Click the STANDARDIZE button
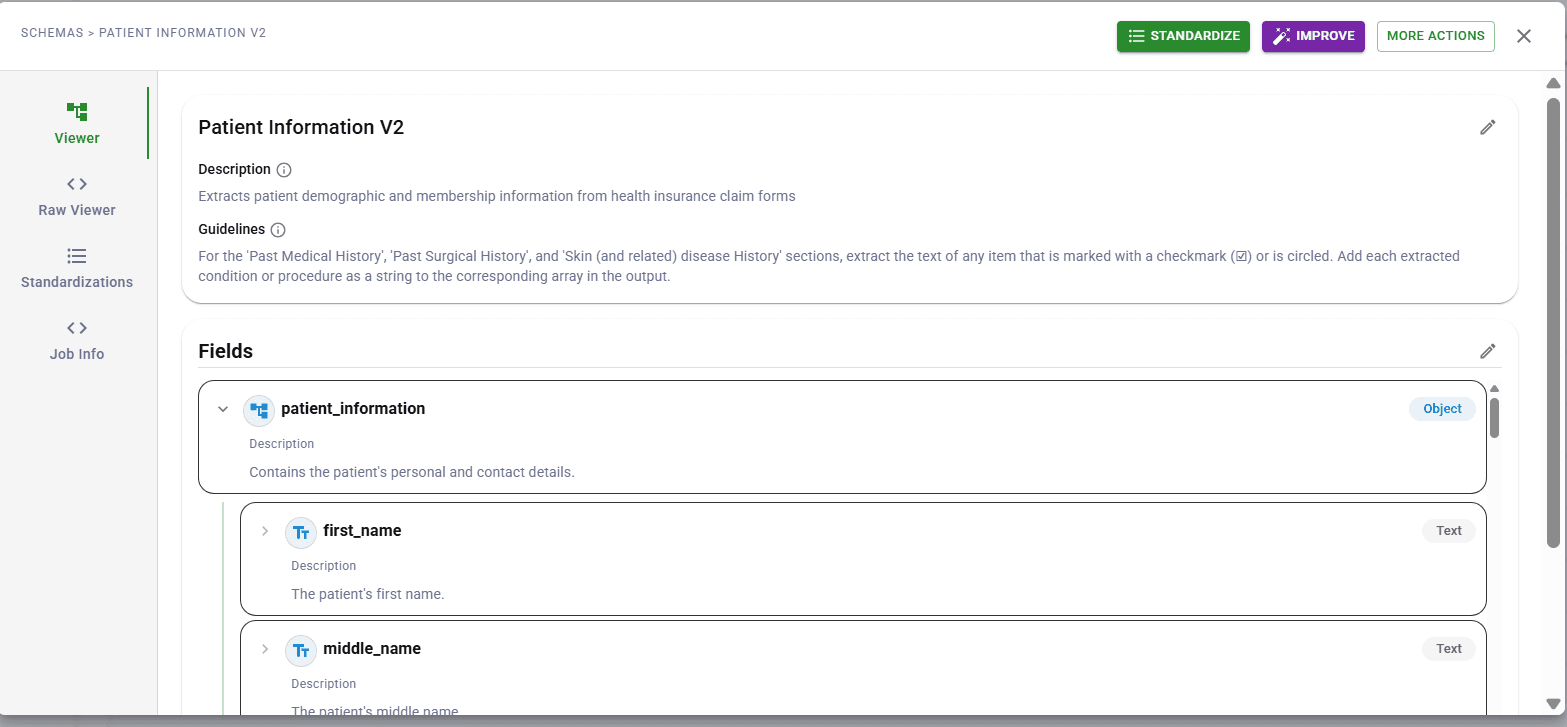 coord(1183,35)
